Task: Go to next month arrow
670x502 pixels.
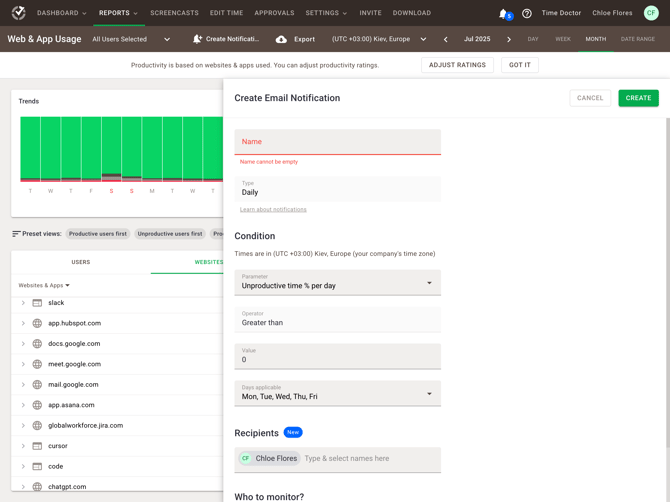Action: tap(508, 39)
